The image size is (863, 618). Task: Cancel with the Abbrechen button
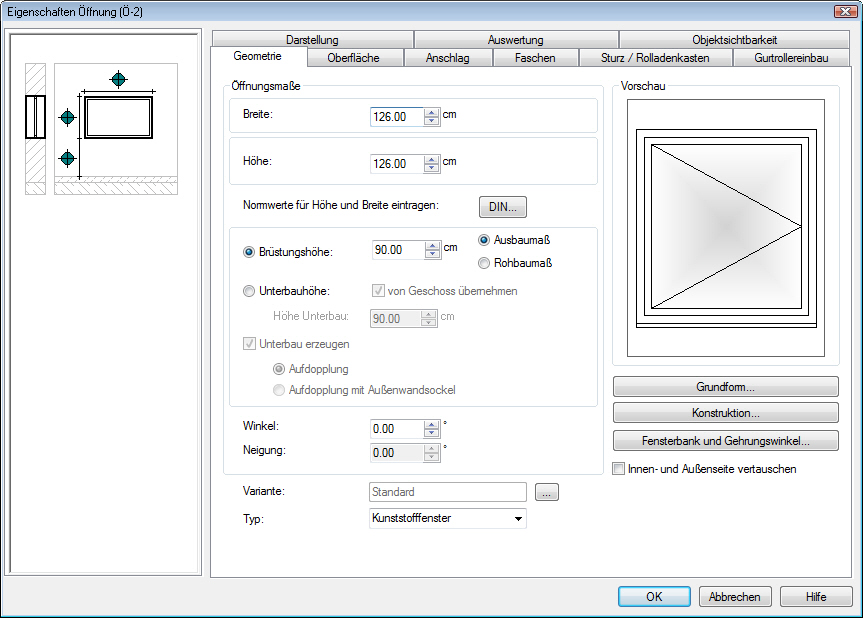[x=735, y=597]
